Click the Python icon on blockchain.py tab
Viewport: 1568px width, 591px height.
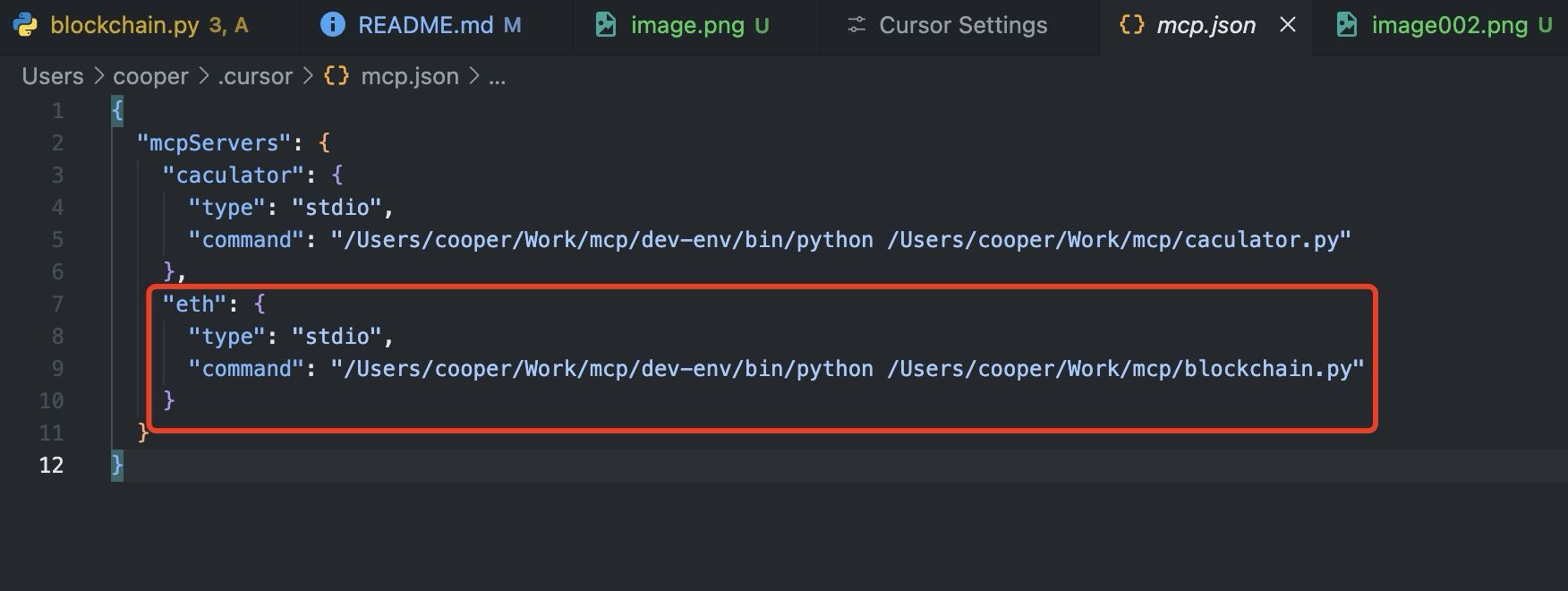(26, 25)
